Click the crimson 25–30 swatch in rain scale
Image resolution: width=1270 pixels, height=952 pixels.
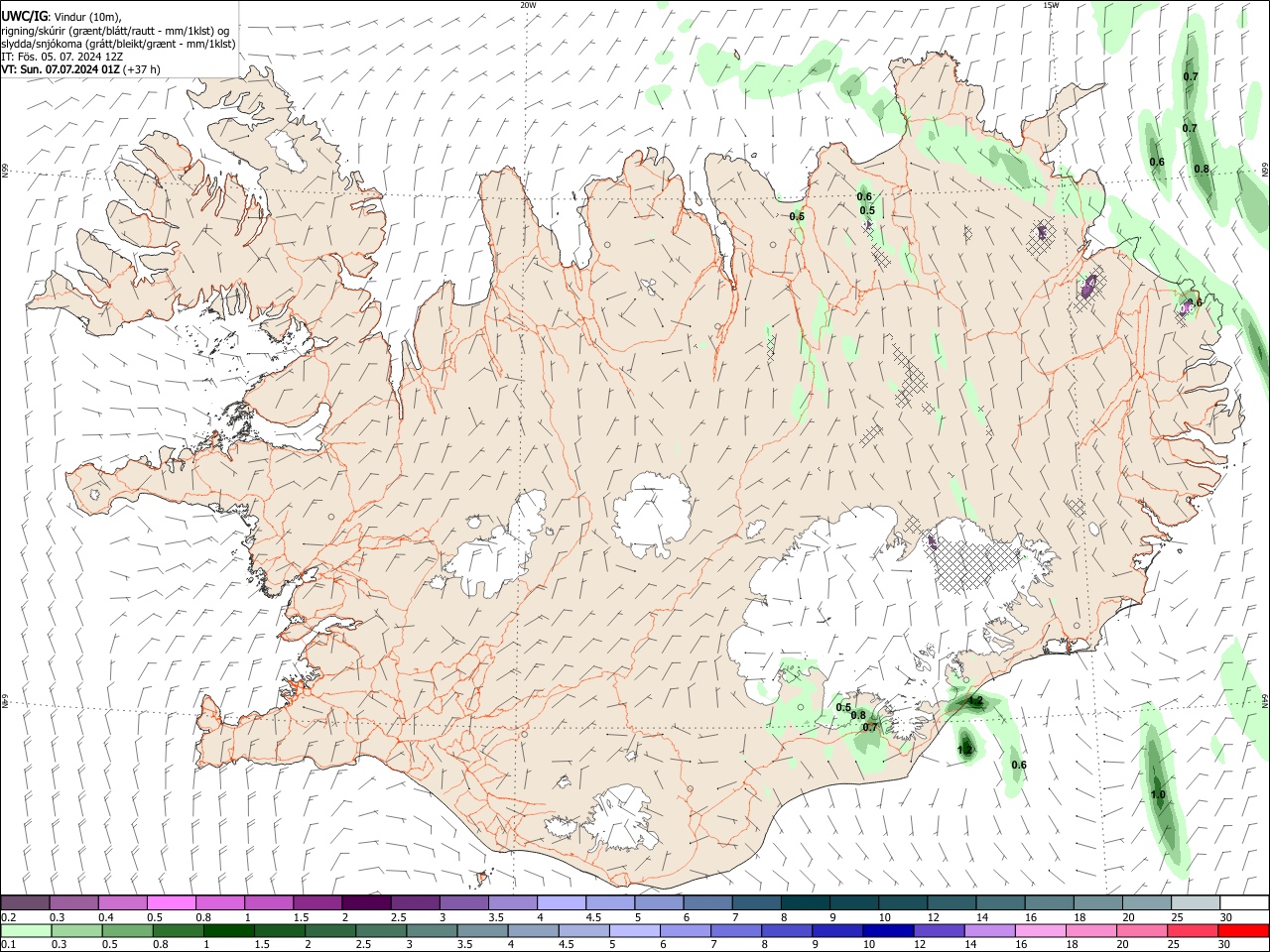(x=1193, y=930)
